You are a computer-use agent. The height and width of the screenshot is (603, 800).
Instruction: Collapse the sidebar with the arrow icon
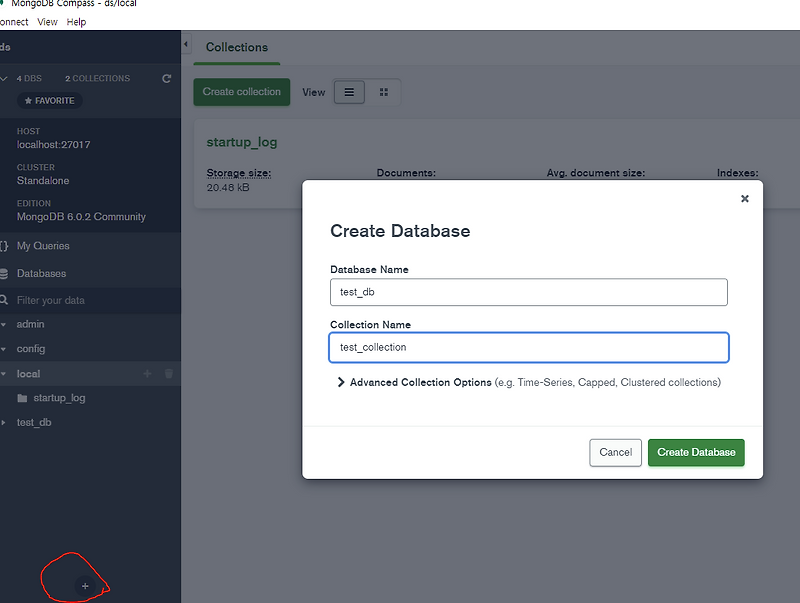(186, 44)
